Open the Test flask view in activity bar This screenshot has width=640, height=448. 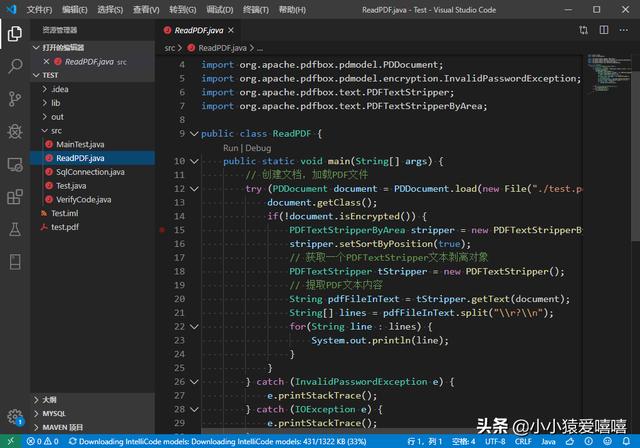tap(15, 229)
